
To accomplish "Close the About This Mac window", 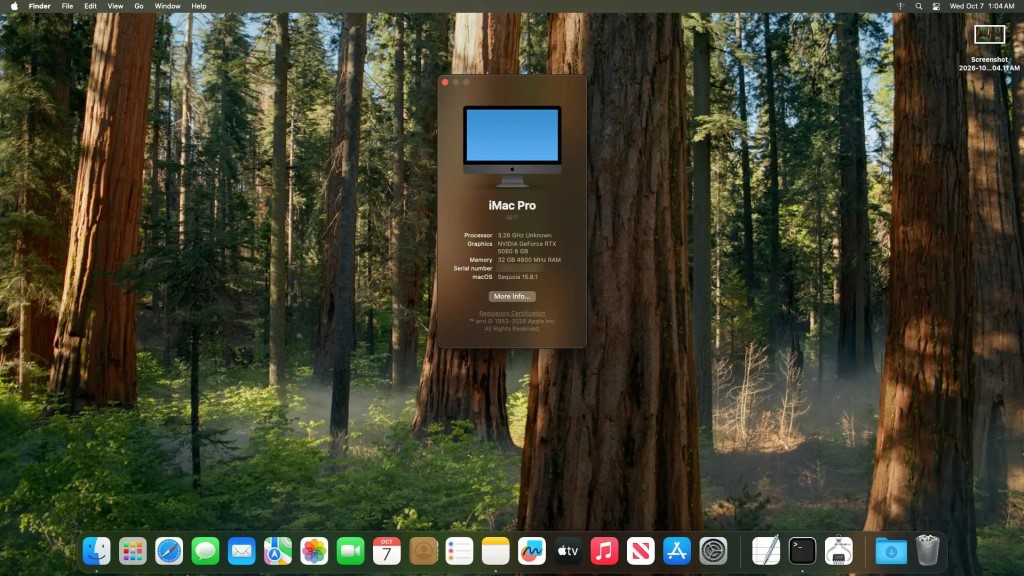I will tap(445, 82).
